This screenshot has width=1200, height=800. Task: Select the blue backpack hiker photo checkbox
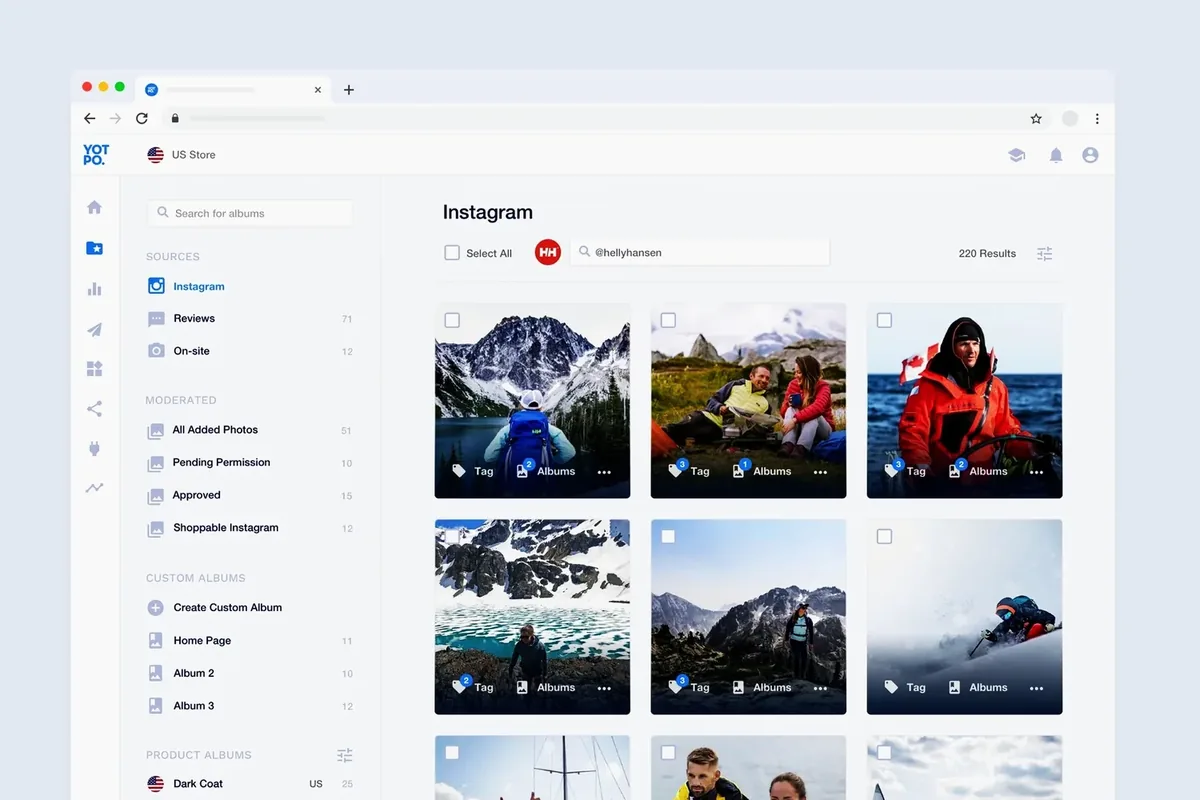[x=452, y=320]
